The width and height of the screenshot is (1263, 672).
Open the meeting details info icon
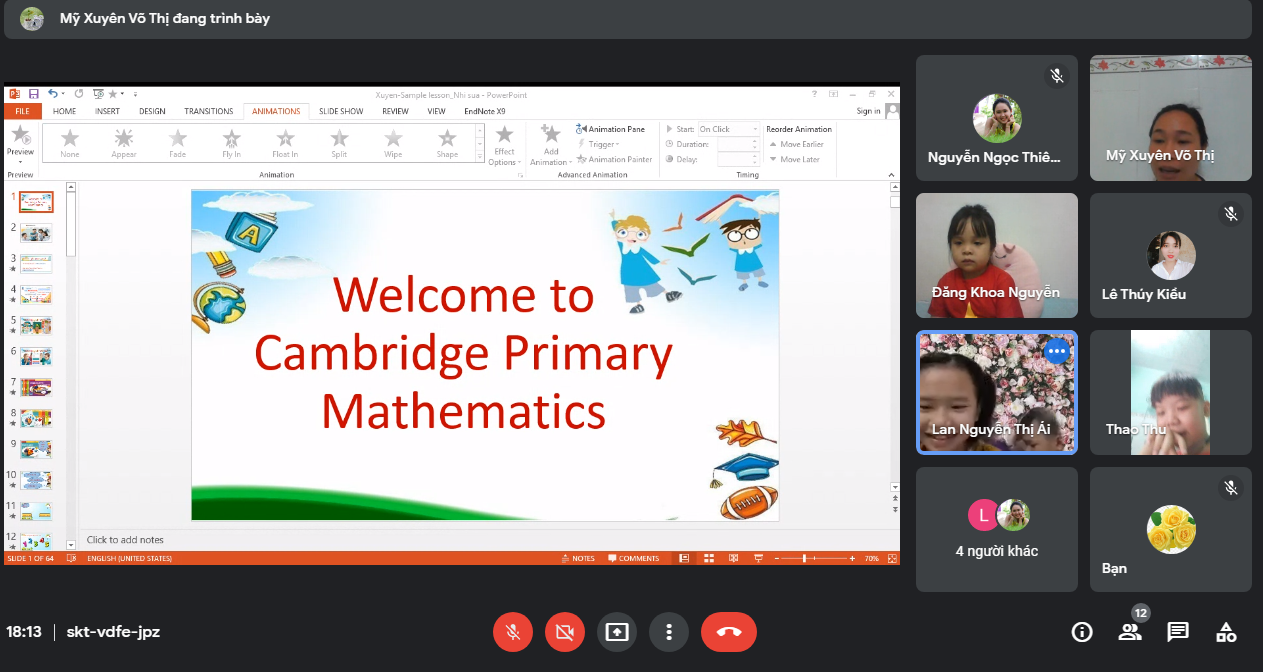1081,632
